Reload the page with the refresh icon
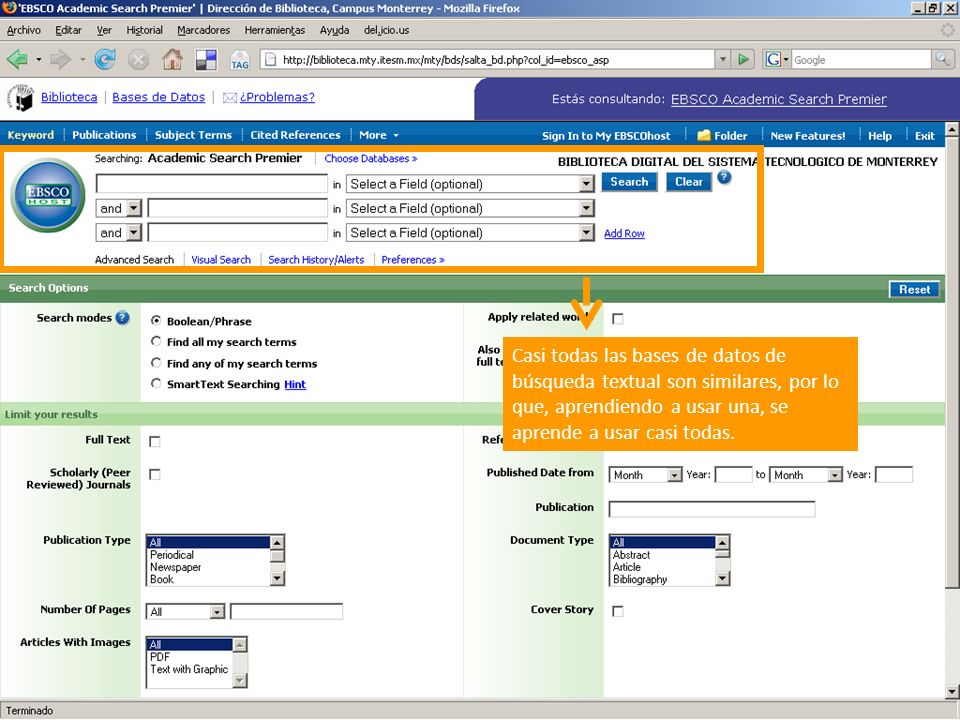 point(105,59)
